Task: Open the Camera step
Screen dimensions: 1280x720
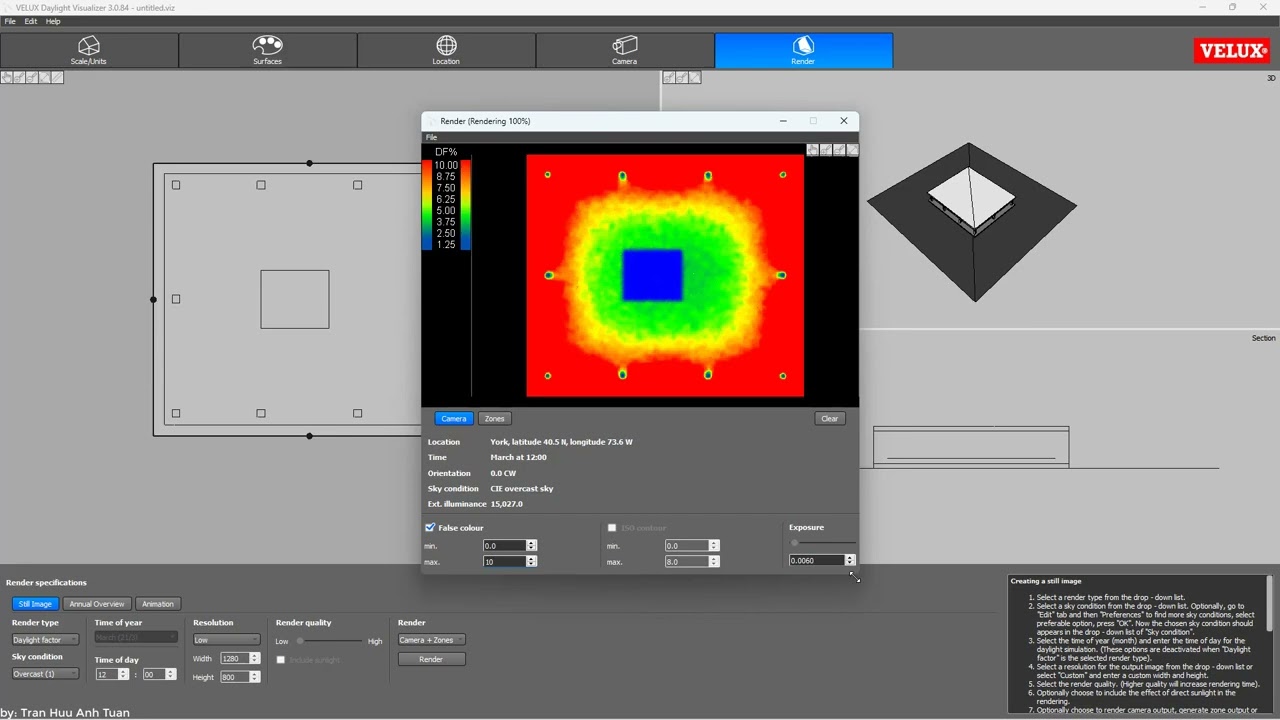Action: pyautogui.click(x=625, y=50)
